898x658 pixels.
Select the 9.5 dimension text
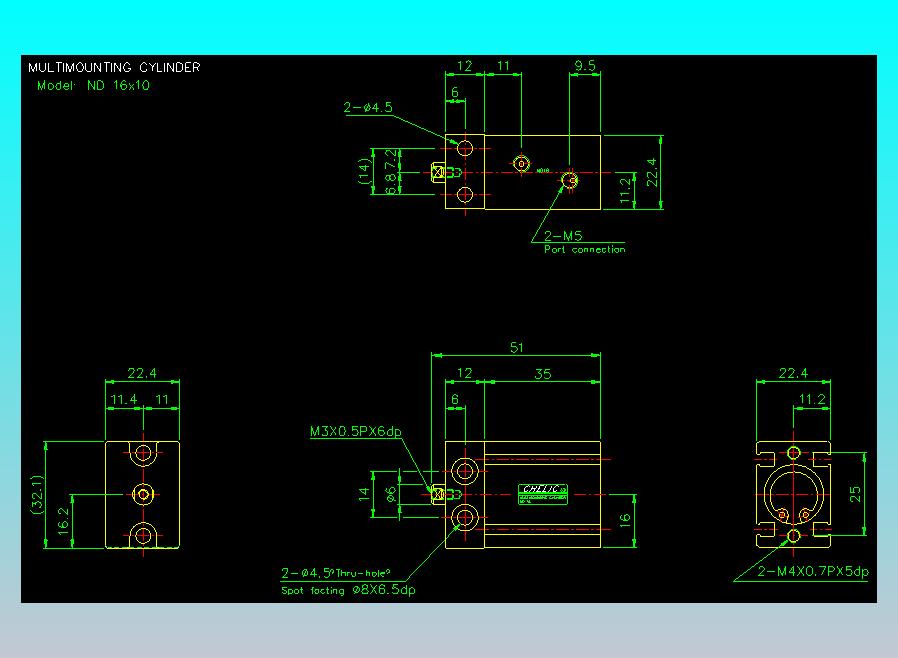[585, 66]
